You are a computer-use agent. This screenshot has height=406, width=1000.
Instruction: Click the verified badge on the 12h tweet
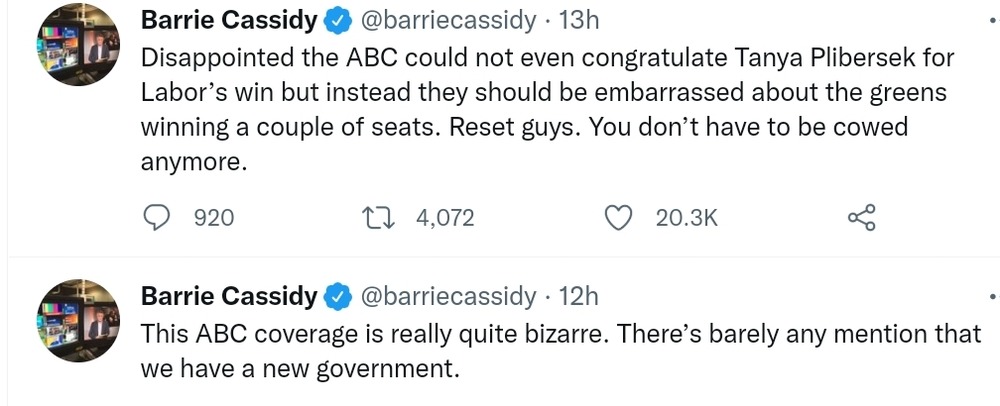coord(338,297)
